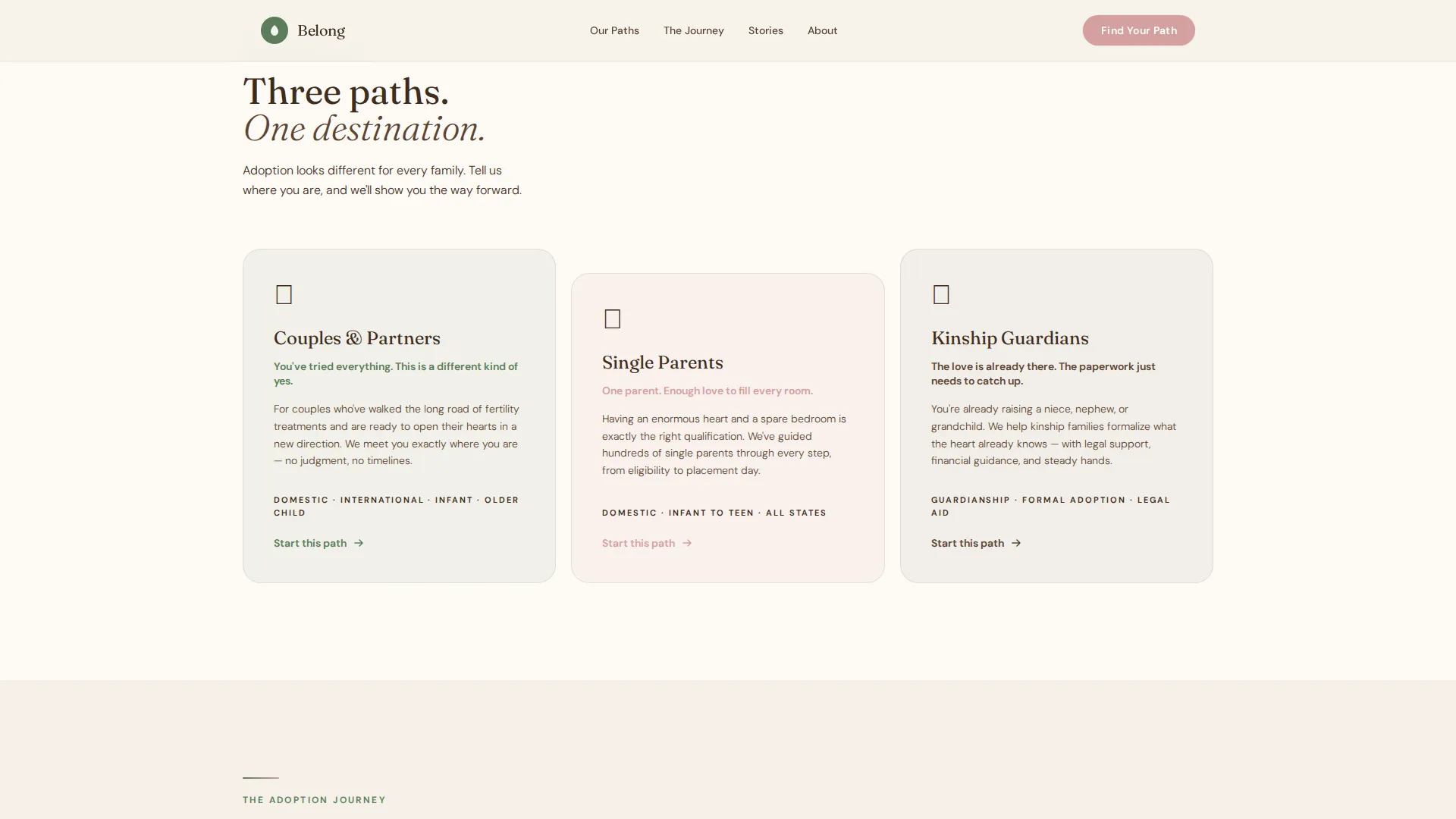The height and width of the screenshot is (819, 1456).
Task: Click the Belong green leaf logo icon
Action: [x=275, y=30]
